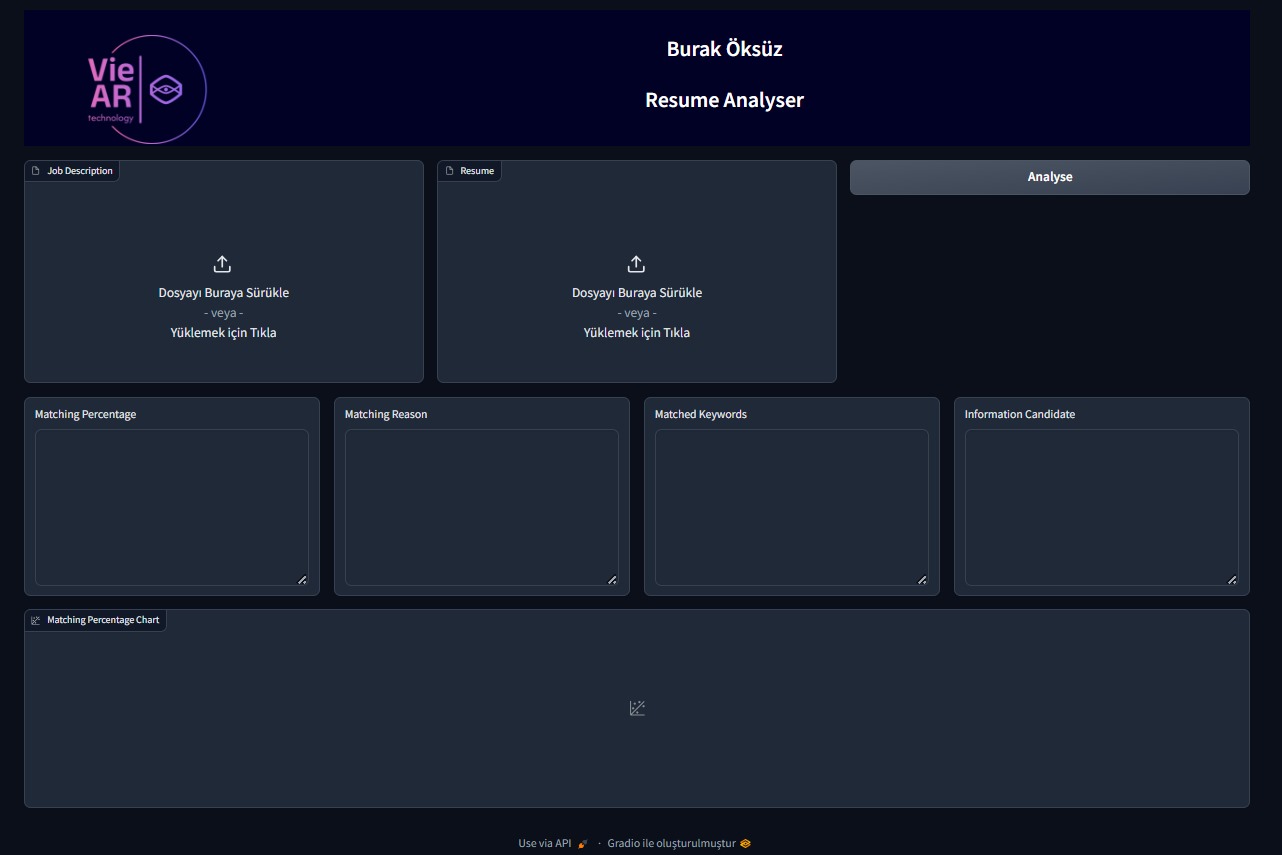Click '- veya -' text in Job Description area
The height and width of the screenshot is (855, 1282).
(x=224, y=313)
